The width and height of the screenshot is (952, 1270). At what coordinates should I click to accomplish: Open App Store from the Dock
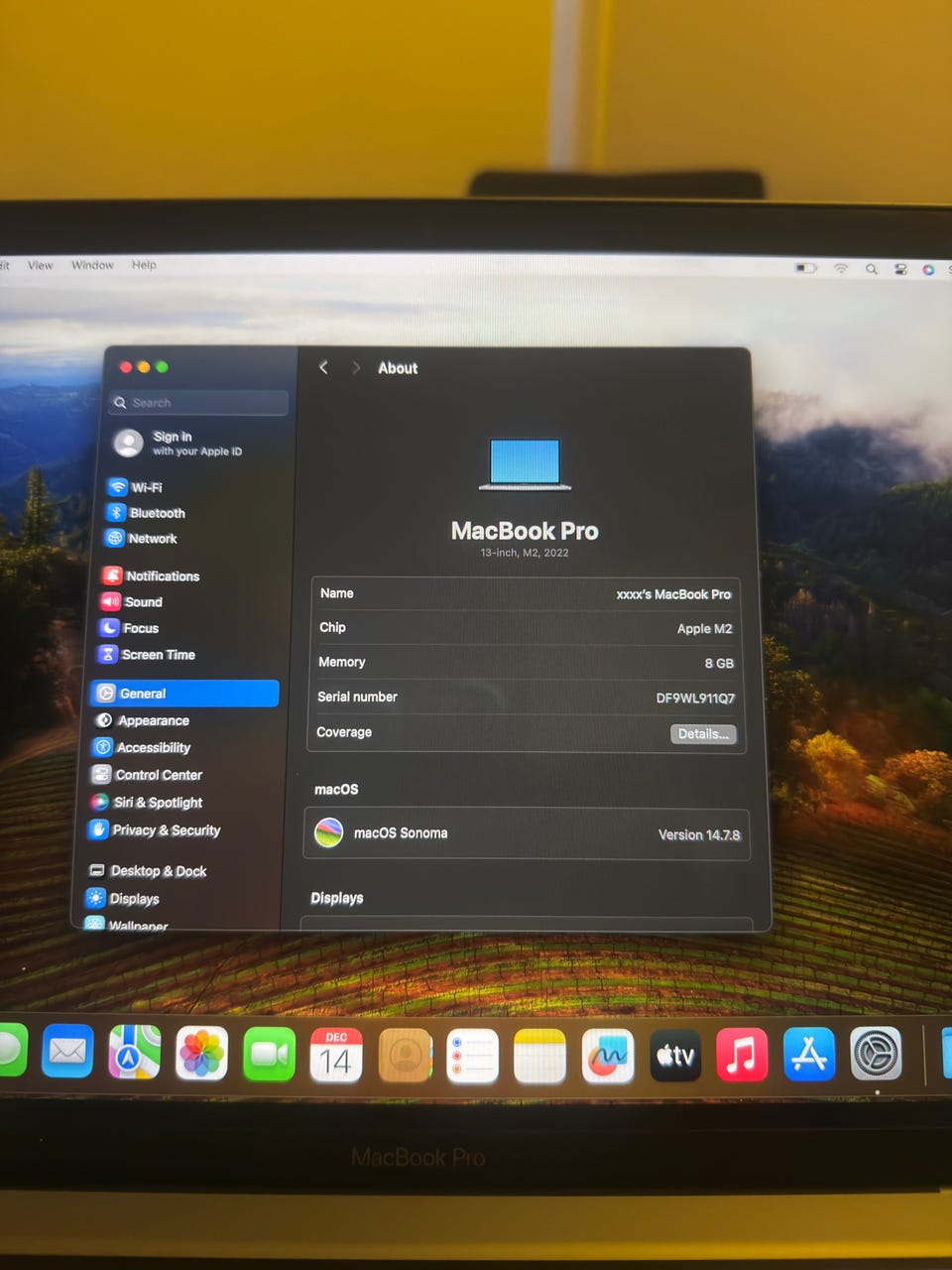point(809,1054)
